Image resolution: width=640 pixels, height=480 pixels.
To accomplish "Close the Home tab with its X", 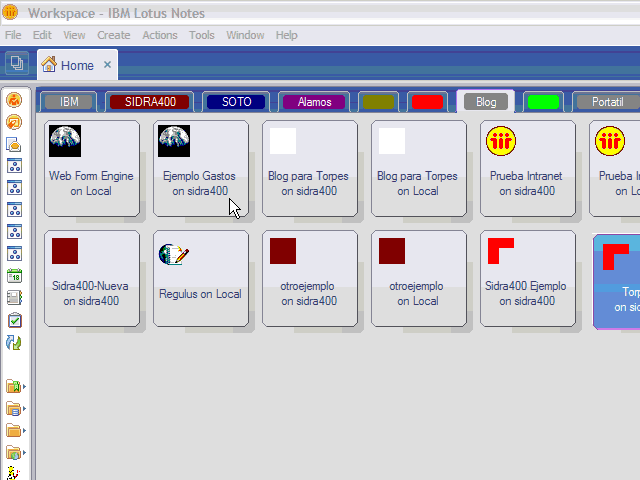I will coord(107,64).
